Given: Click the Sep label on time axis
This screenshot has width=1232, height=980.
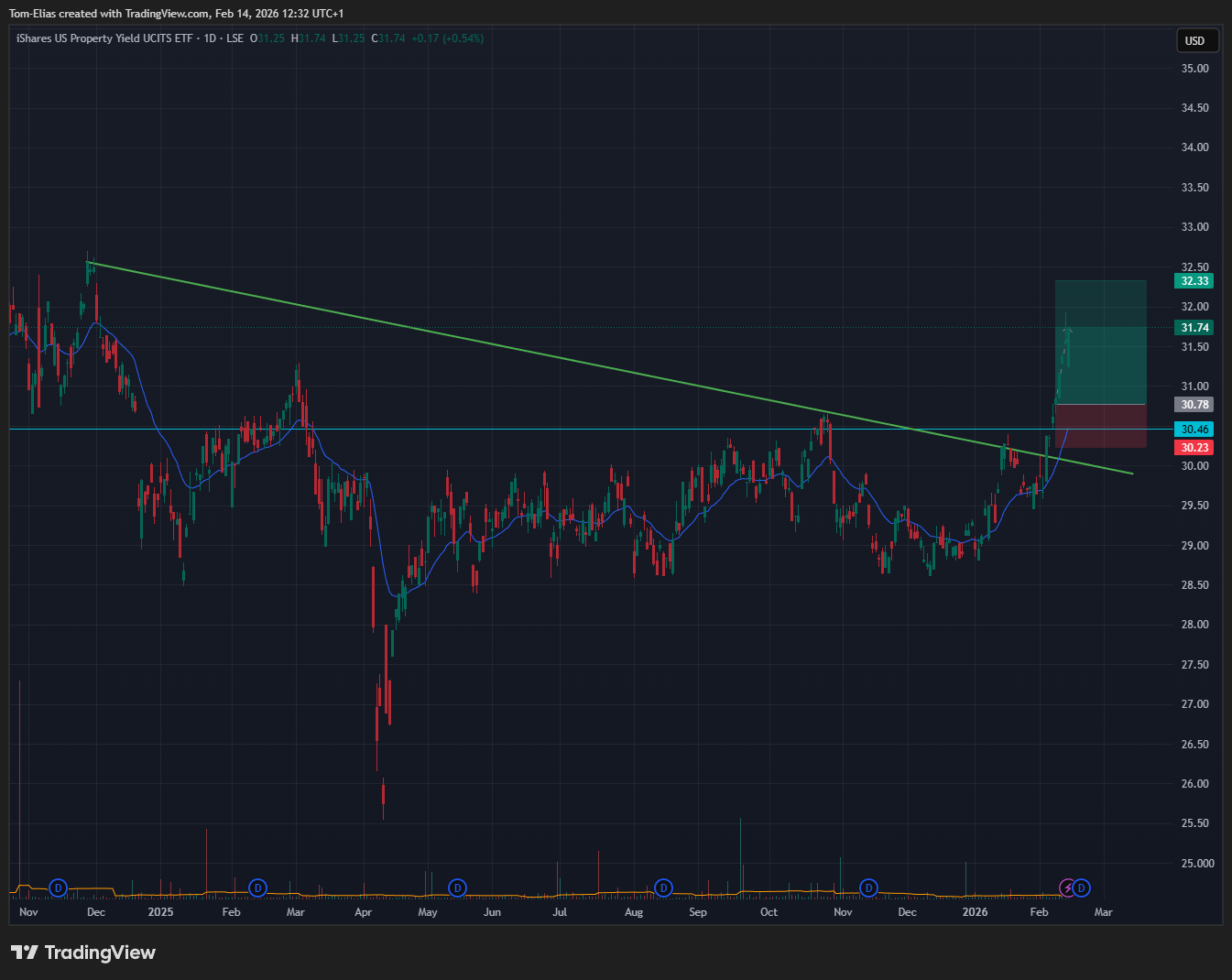Looking at the screenshot, I should click(698, 912).
